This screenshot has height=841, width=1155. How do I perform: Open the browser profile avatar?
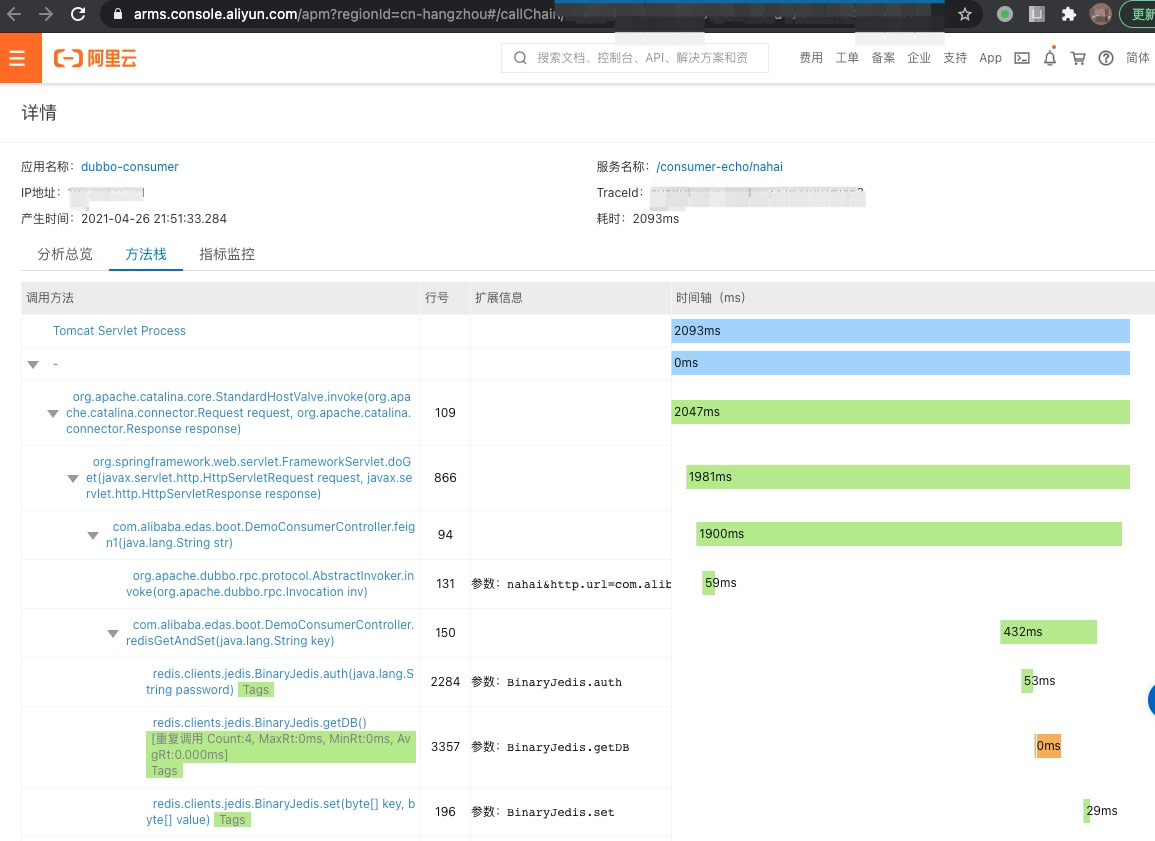tap(1100, 14)
